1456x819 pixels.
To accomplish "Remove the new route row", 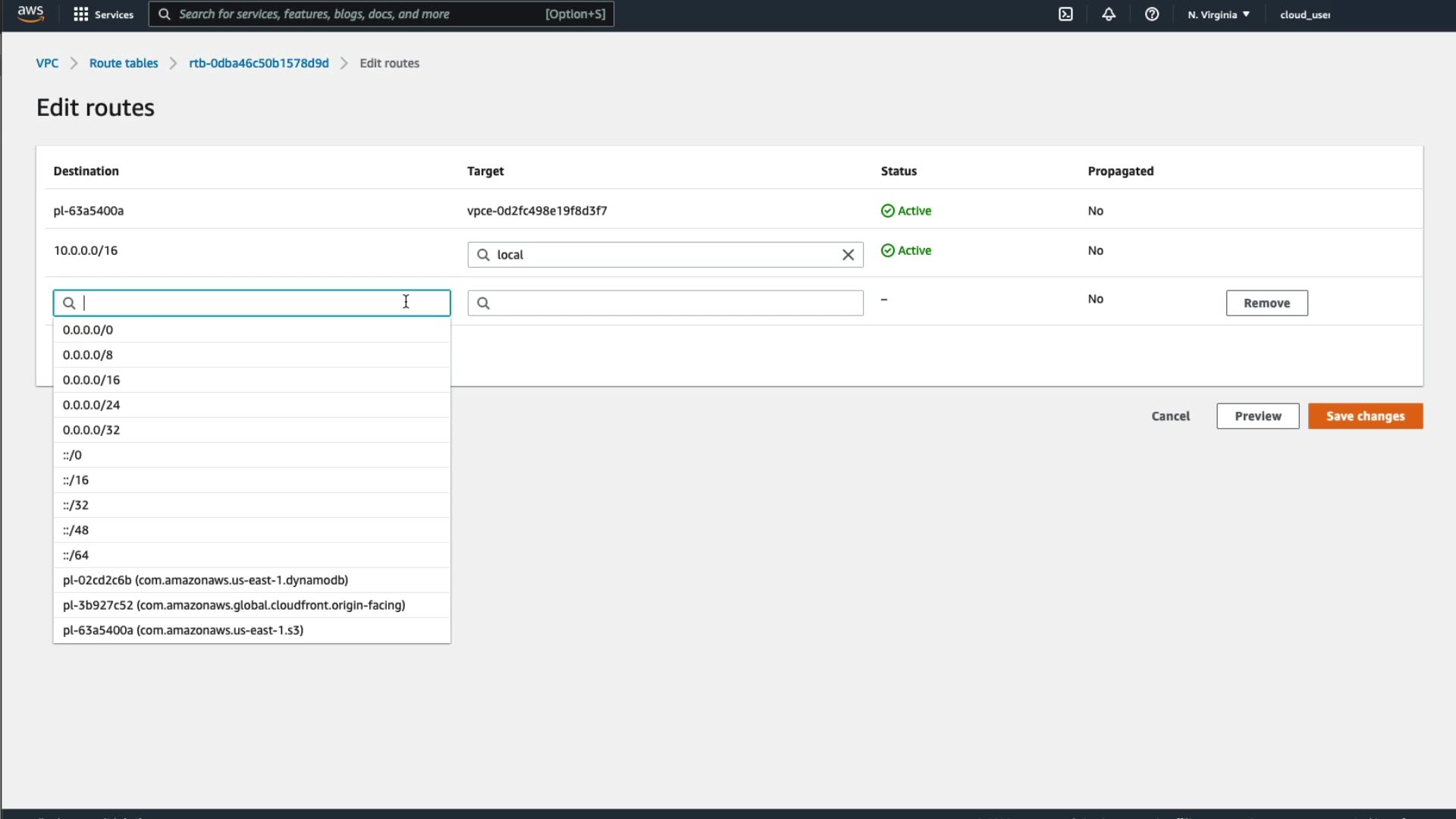I will pyautogui.click(x=1266, y=303).
